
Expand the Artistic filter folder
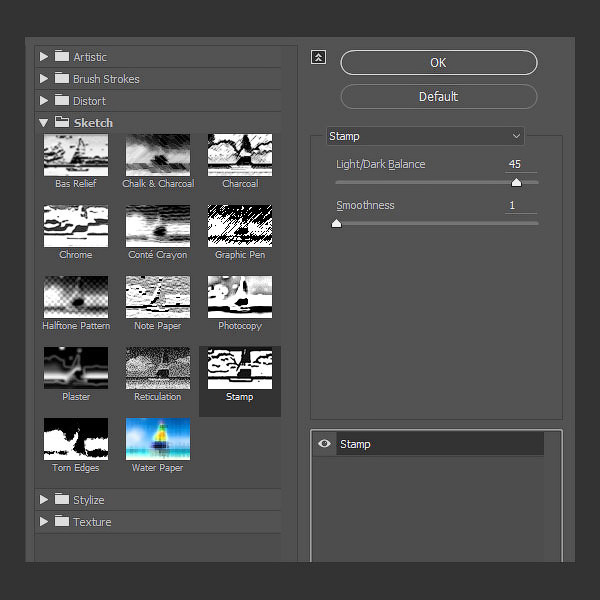tap(44, 57)
